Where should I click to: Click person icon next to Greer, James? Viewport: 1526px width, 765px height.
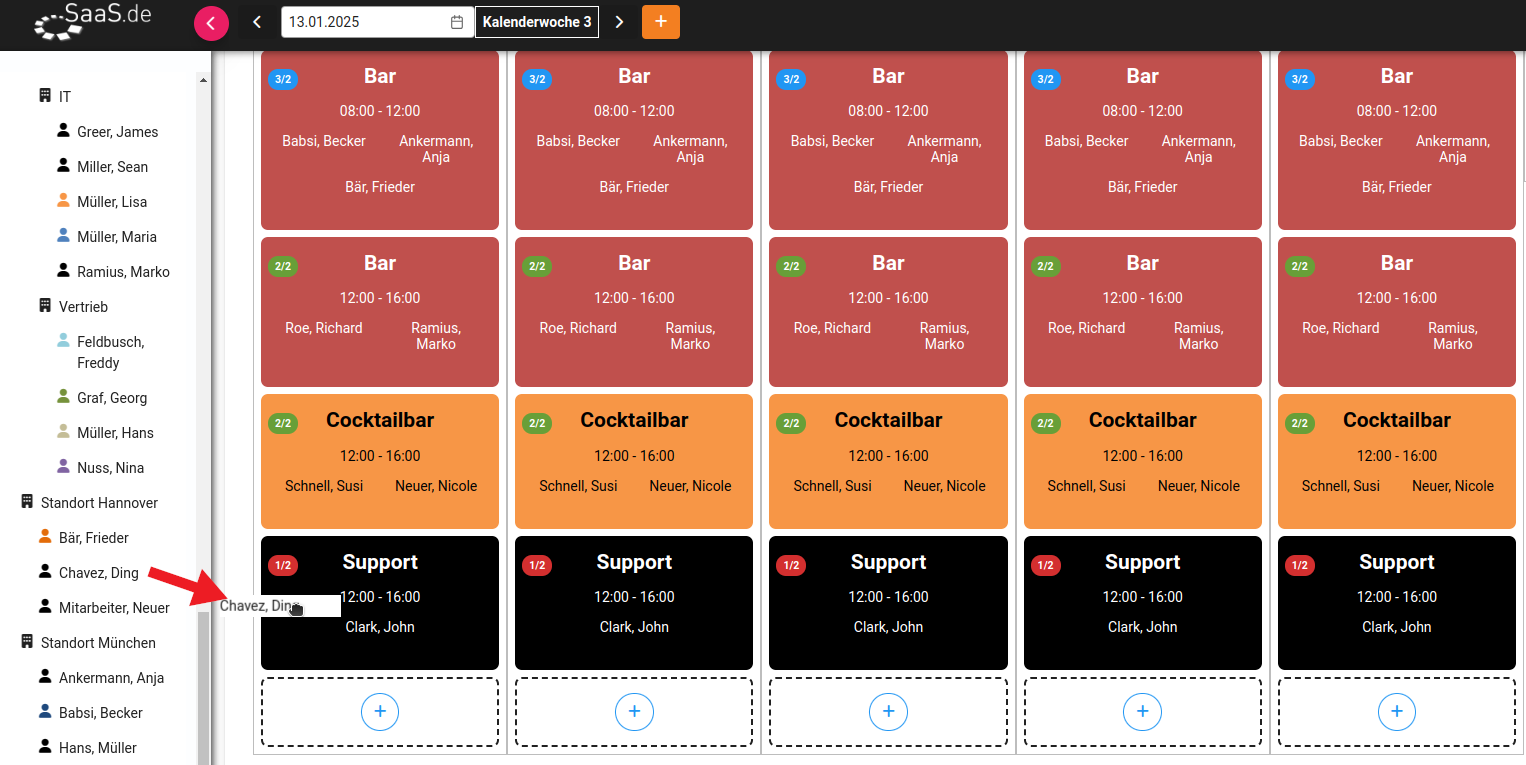pyautogui.click(x=64, y=131)
